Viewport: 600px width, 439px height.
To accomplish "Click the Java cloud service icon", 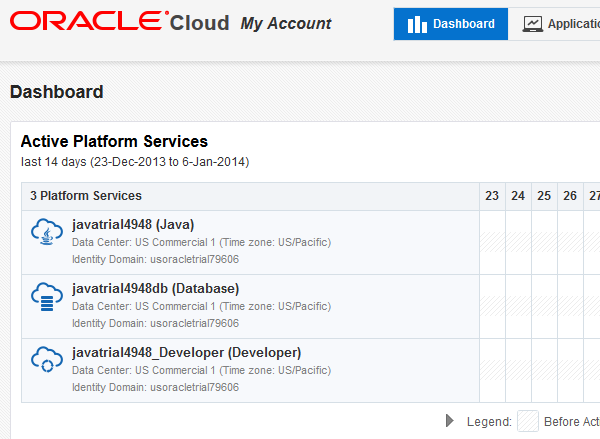I will pyautogui.click(x=47, y=232).
